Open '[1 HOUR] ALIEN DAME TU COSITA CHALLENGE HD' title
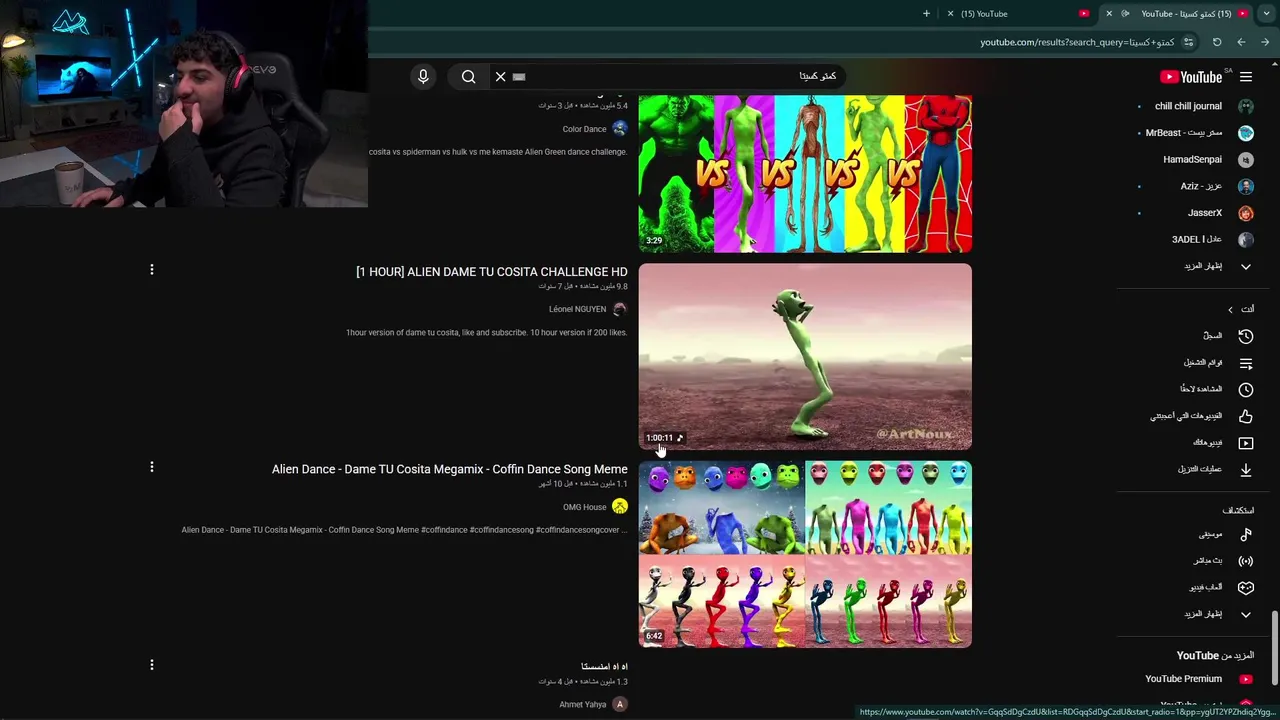Image resolution: width=1280 pixels, height=720 pixels. point(492,272)
